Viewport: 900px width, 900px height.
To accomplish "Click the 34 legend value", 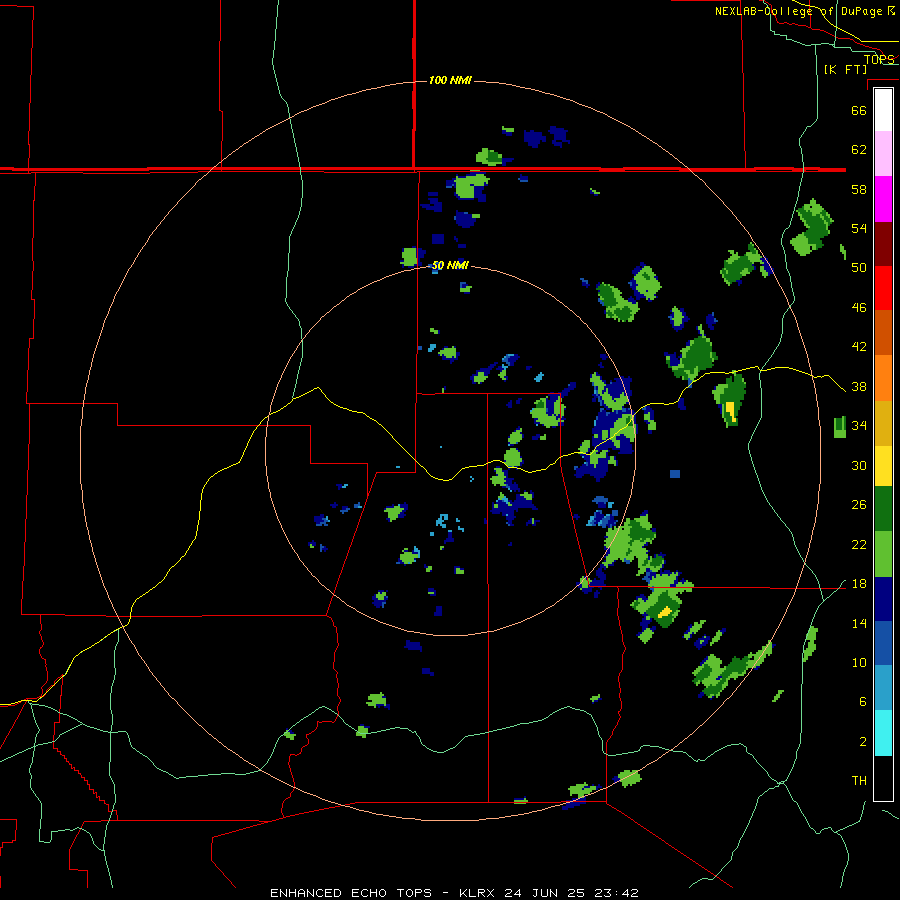I will [x=859, y=426].
